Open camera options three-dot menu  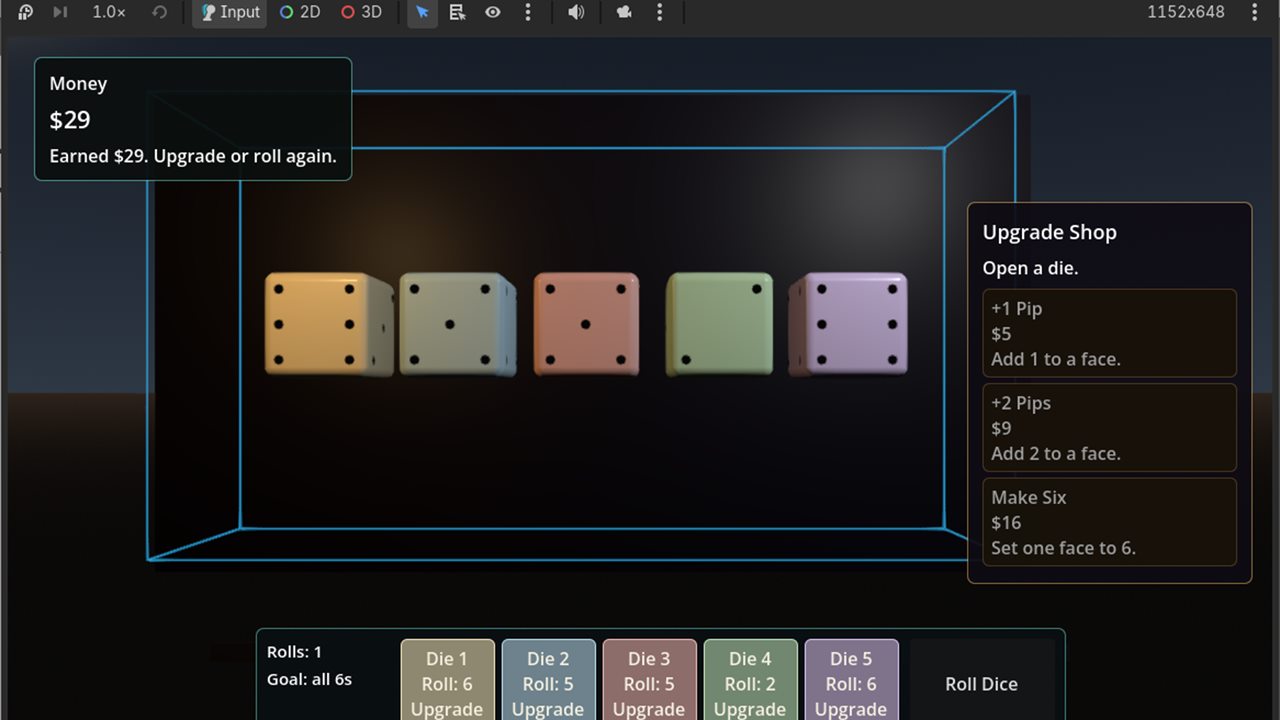[x=659, y=12]
